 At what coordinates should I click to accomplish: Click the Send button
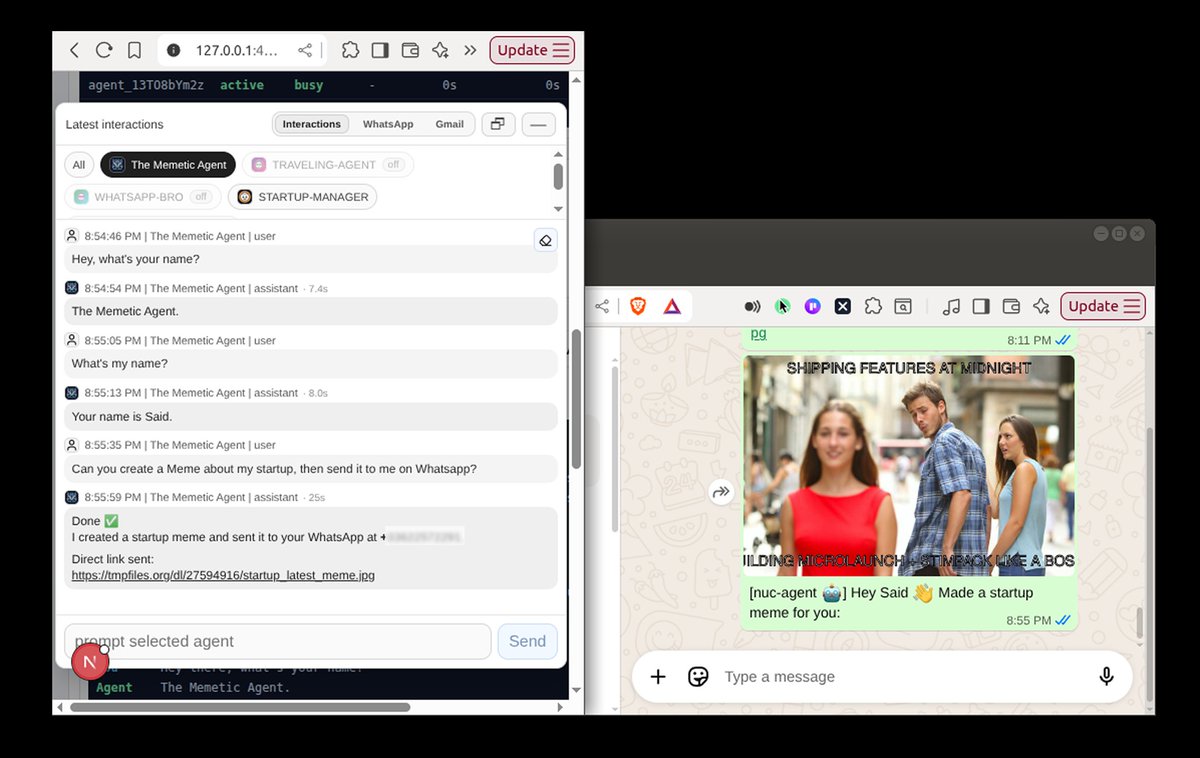(527, 641)
